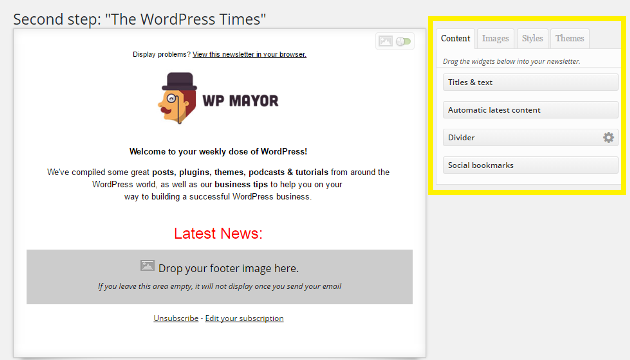The width and height of the screenshot is (630, 360).
Task: Toggle the header image switch
Action: (x=403, y=41)
